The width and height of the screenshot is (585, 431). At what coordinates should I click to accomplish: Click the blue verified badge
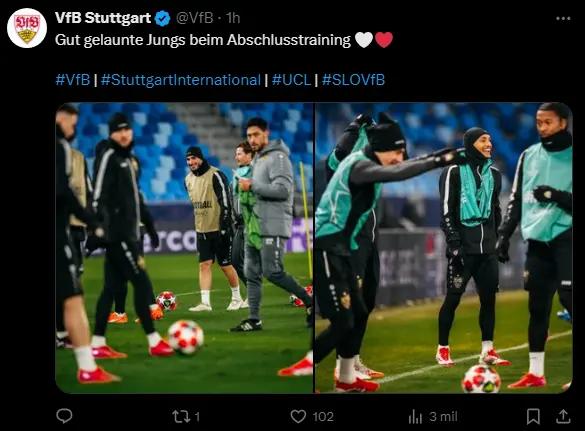pyautogui.click(x=163, y=18)
